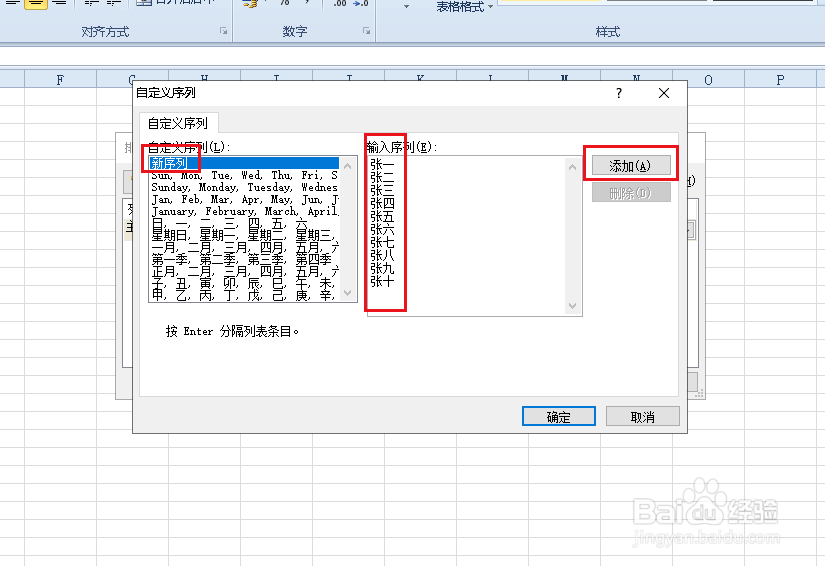Select the January, February, March list entry
This screenshot has width=825, height=566.
click(x=244, y=211)
